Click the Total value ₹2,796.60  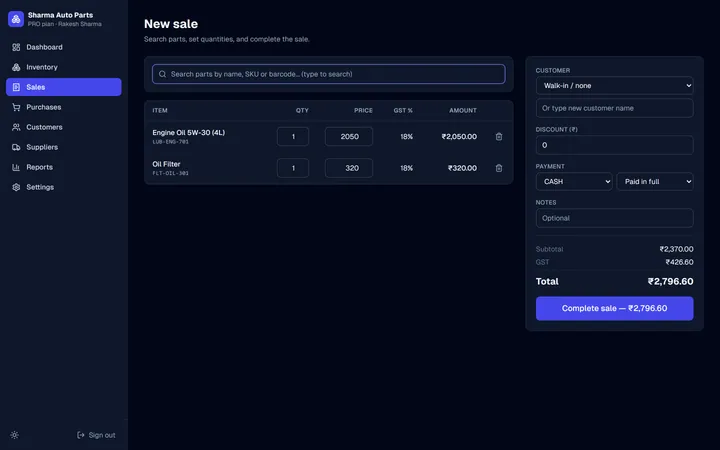(670, 281)
